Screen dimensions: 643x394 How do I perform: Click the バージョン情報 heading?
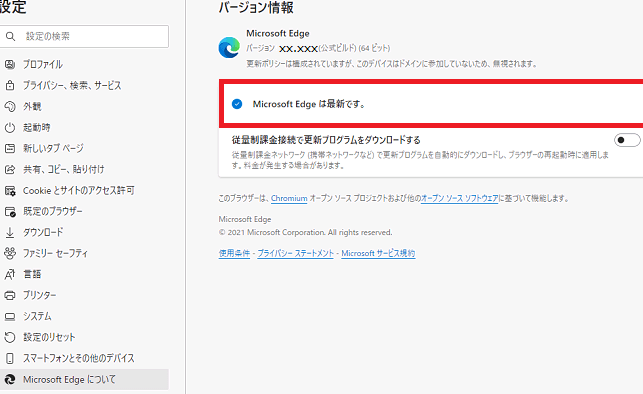[256, 8]
